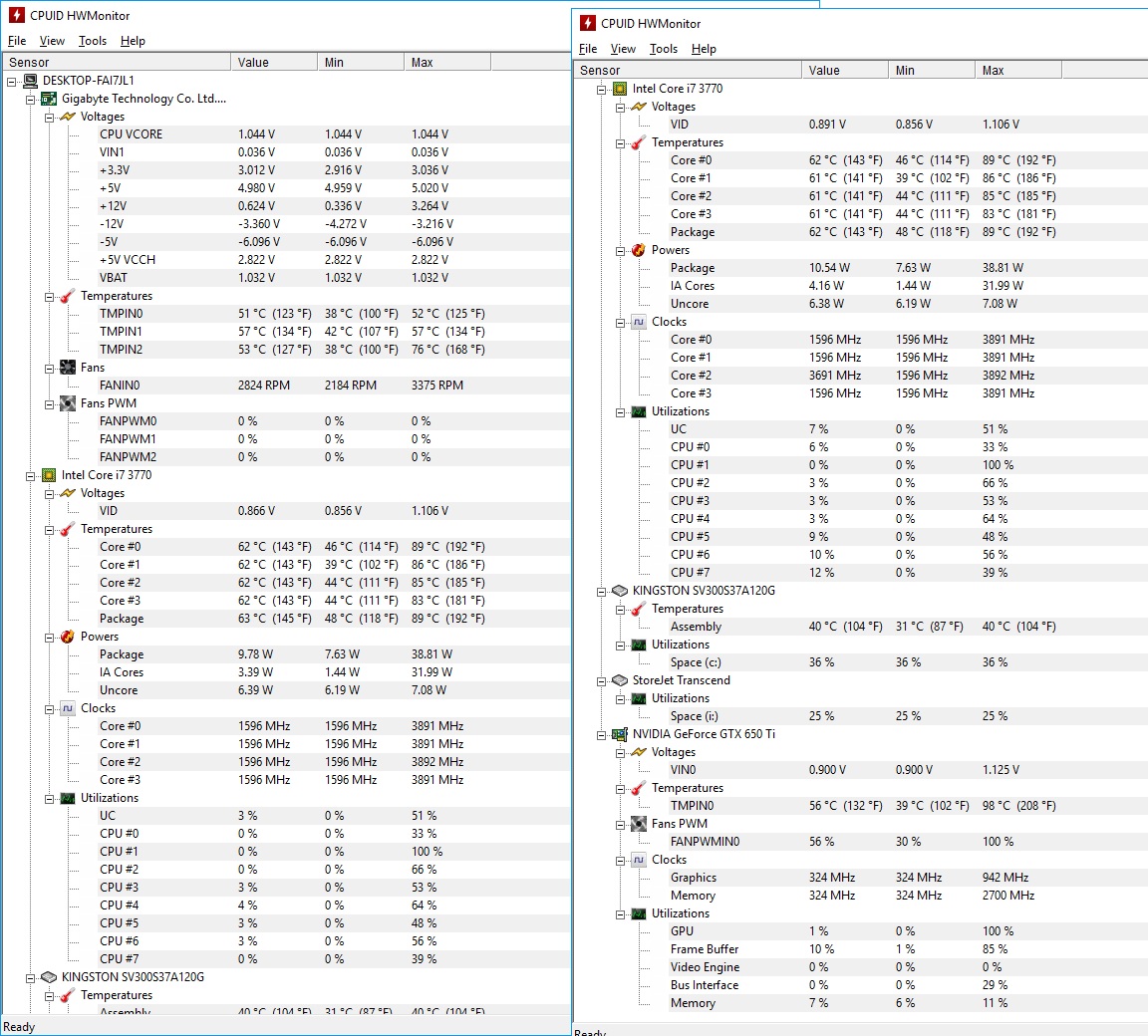Click the GPU Temperatures thermometer icon

point(639,788)
